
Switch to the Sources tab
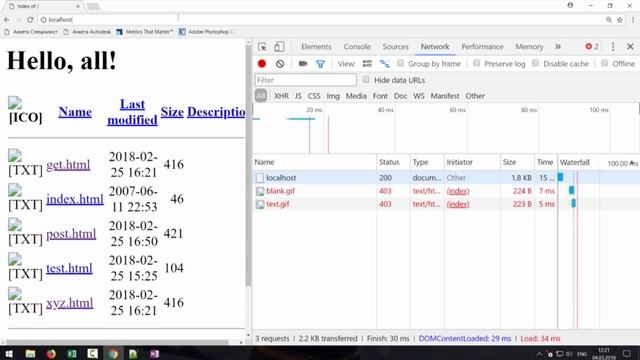[396, 47]
